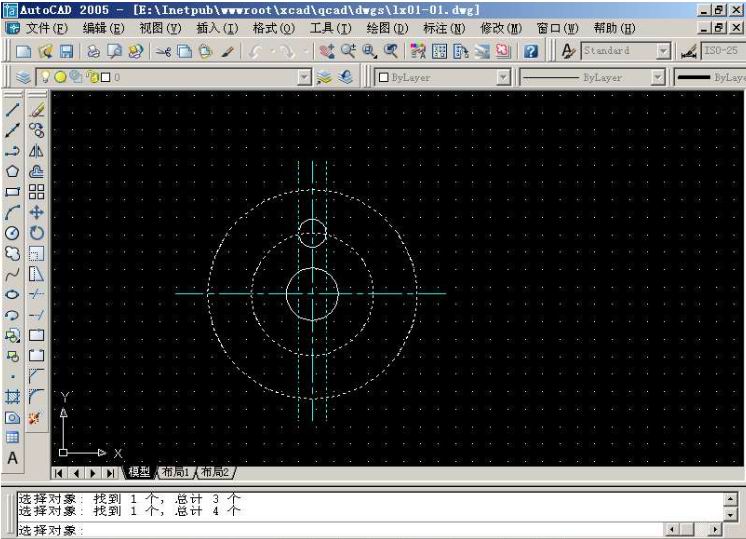Open the Layer Properties Manager
The height and width of the screenshot is (539, 746).
pyautogui.click(x=23, y=77)
